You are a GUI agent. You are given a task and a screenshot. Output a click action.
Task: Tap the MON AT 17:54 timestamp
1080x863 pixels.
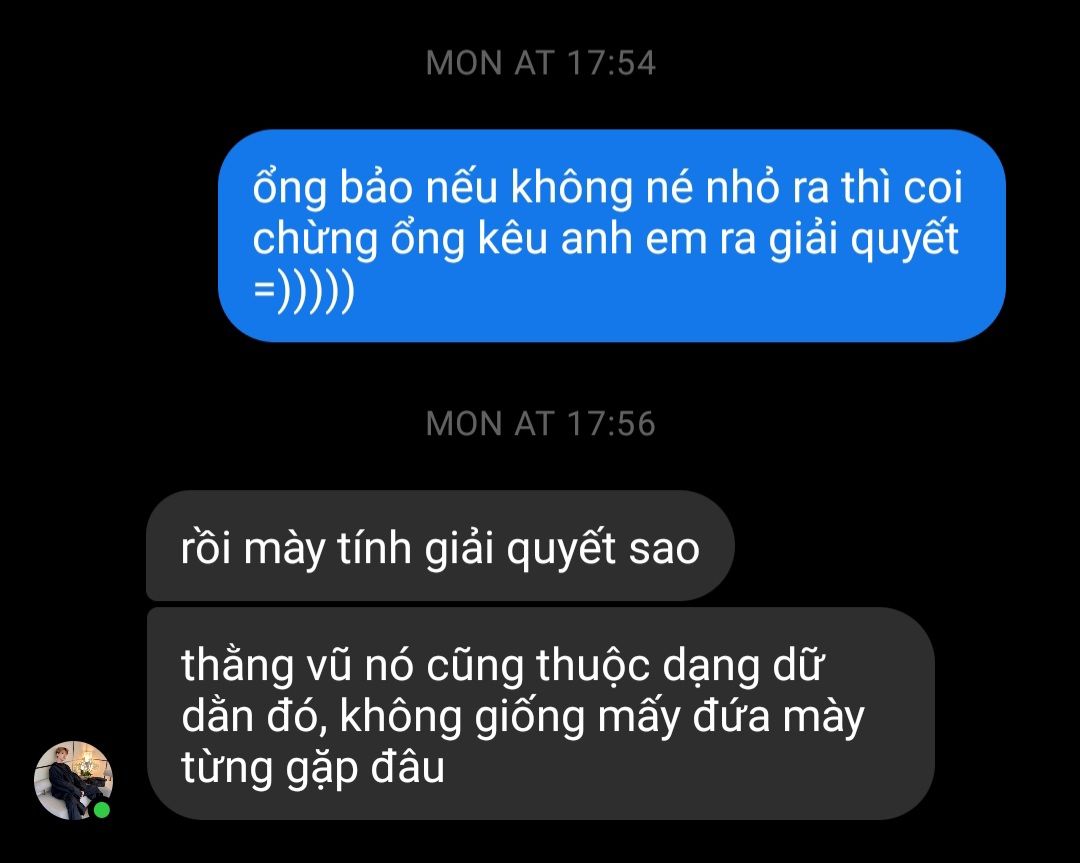[x=541, y=63]
